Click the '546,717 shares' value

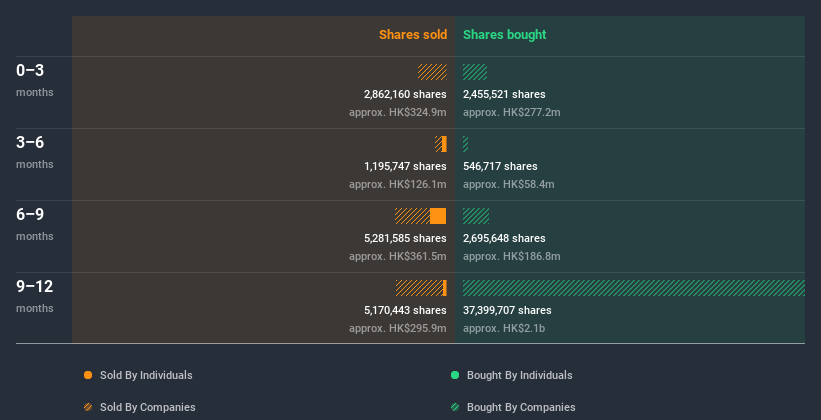500,166
